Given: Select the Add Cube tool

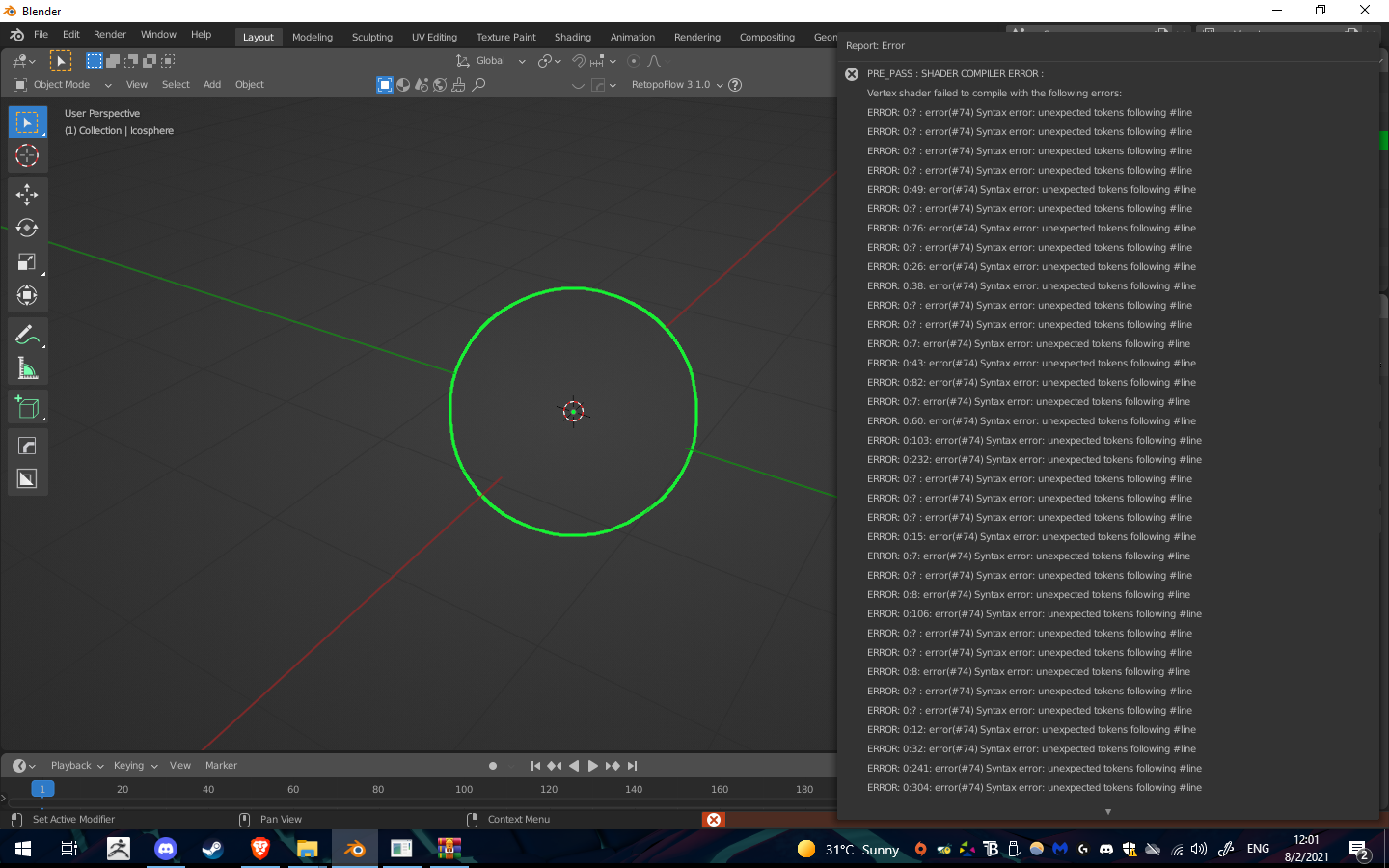Looking at the screenshot, I should point(27,407).
